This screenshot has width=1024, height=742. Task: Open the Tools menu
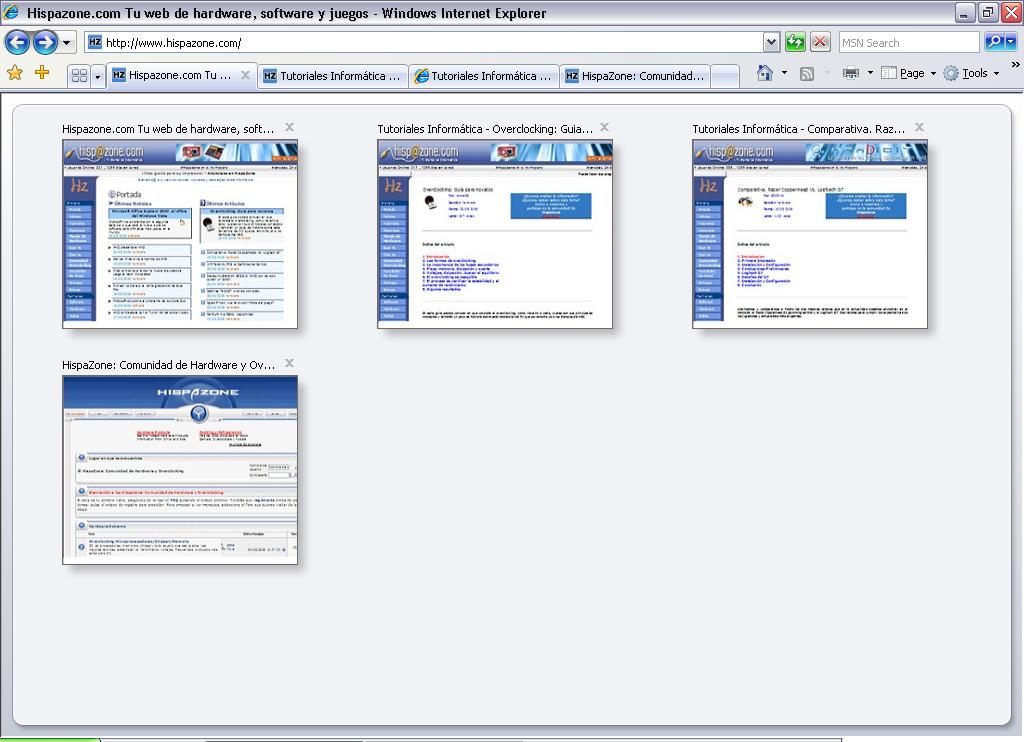coord(972,73)
